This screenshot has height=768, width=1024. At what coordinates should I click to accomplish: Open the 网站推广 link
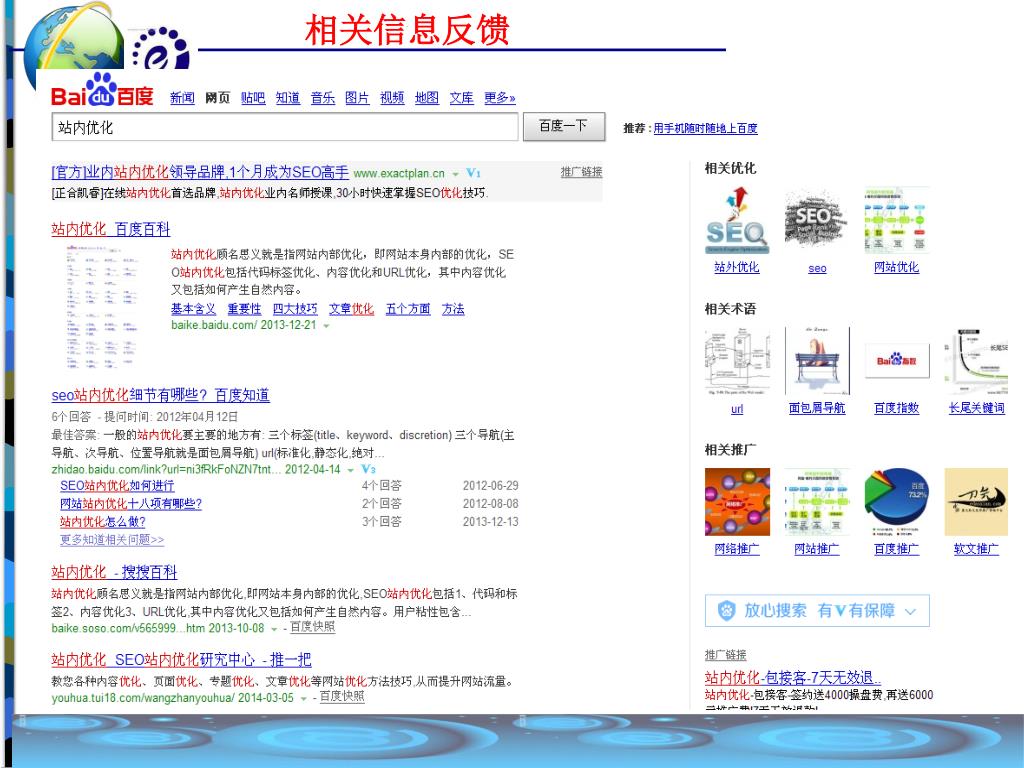pyautogui.click(x=817, y=549)
